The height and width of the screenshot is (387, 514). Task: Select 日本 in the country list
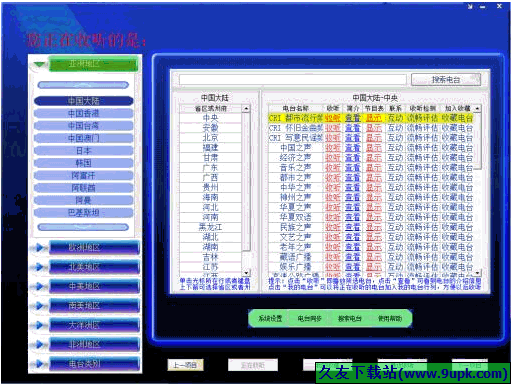coord(83,151)
